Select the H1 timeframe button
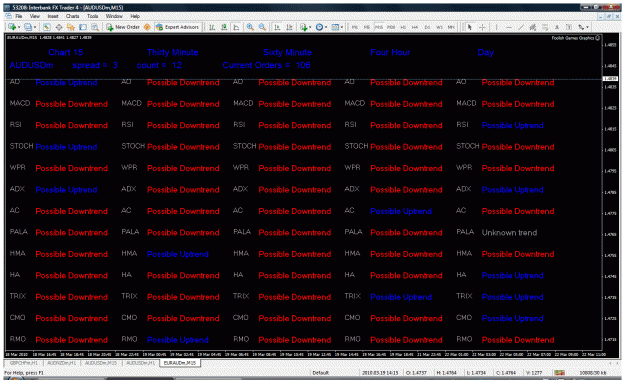Viewport: 625px width, 380px height. (x=403, y=27)
